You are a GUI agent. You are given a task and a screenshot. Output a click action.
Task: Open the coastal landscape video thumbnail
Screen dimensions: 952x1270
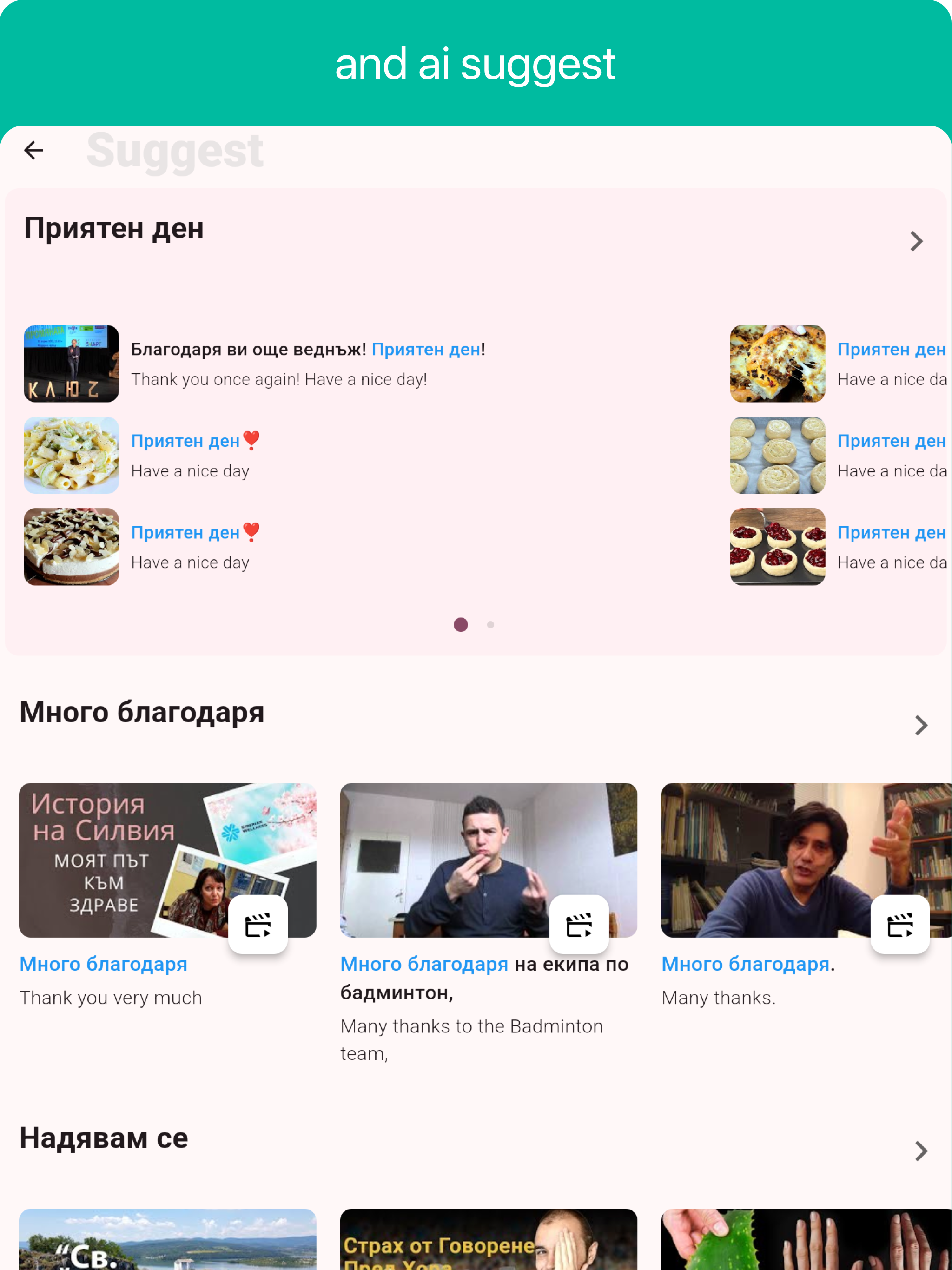168,1240
